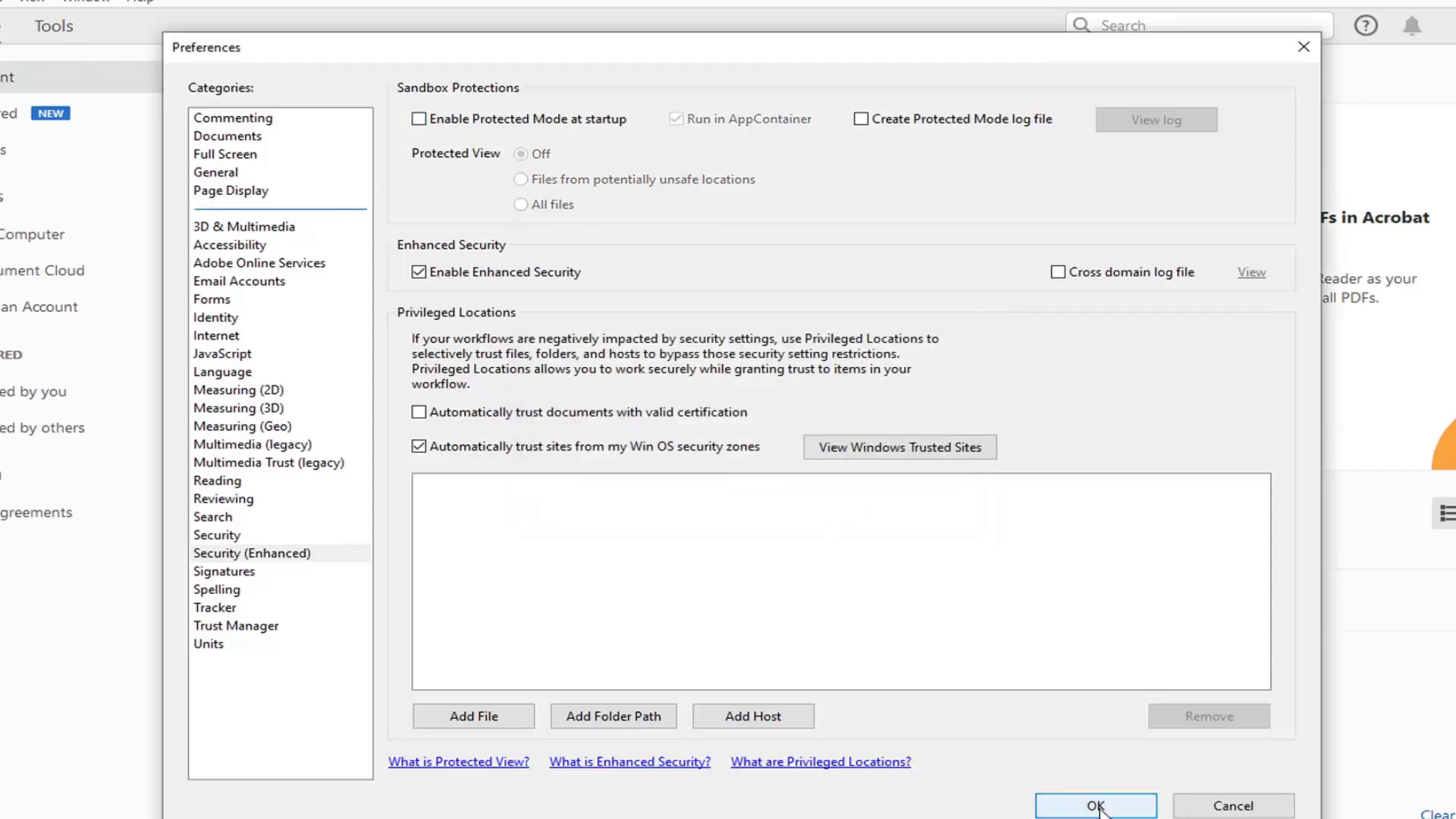Check automatically trust documents with valid certification

tap(419, 413)
